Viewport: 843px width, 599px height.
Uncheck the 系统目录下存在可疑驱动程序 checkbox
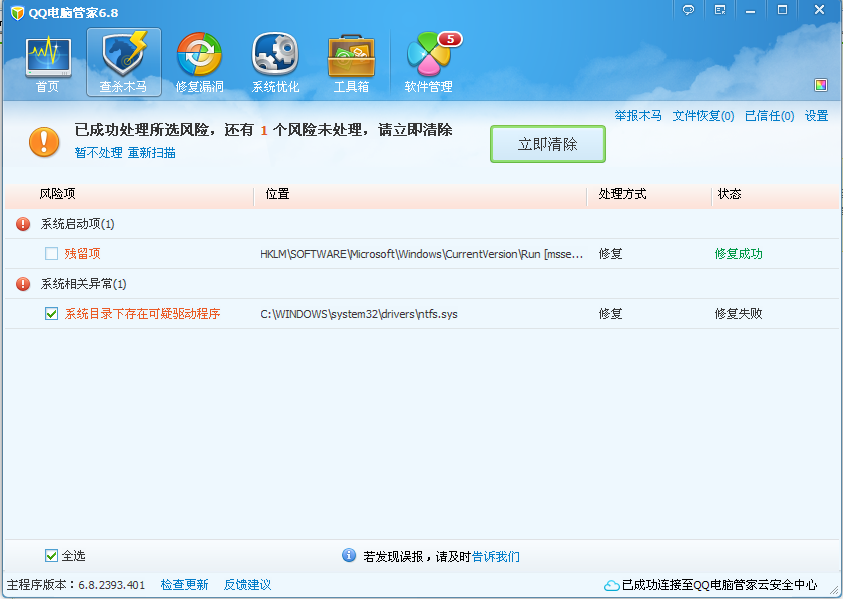(x=52, y=314)
